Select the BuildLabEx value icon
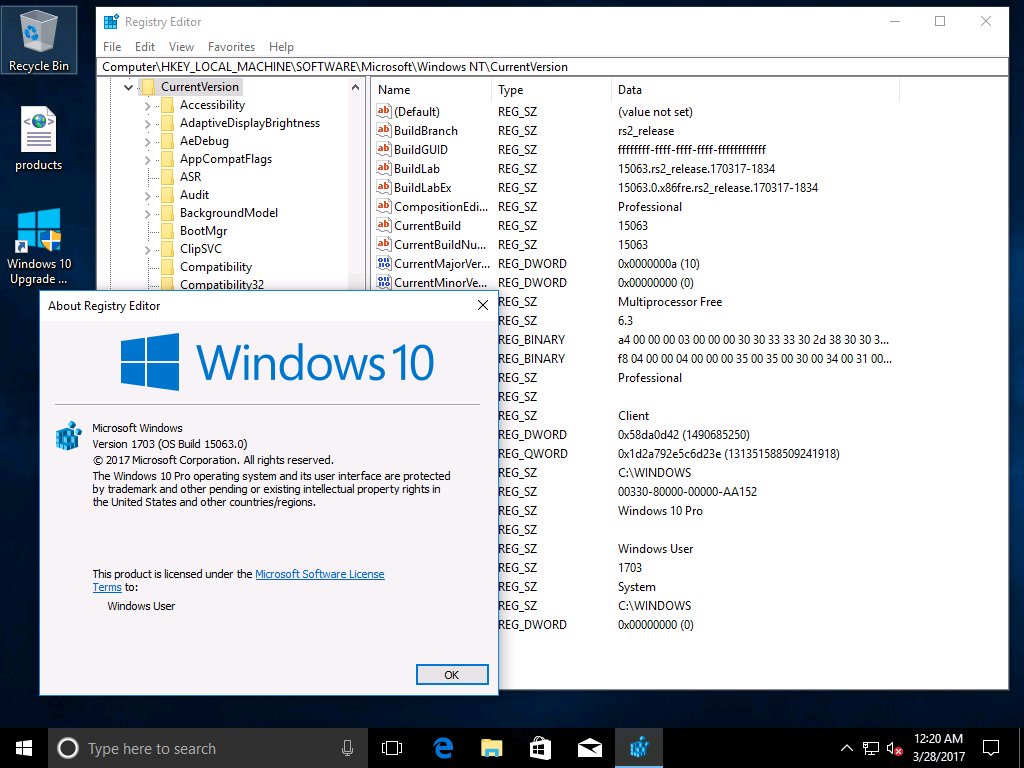Screen dimensions: 1024x768 (x=384, y=187)
